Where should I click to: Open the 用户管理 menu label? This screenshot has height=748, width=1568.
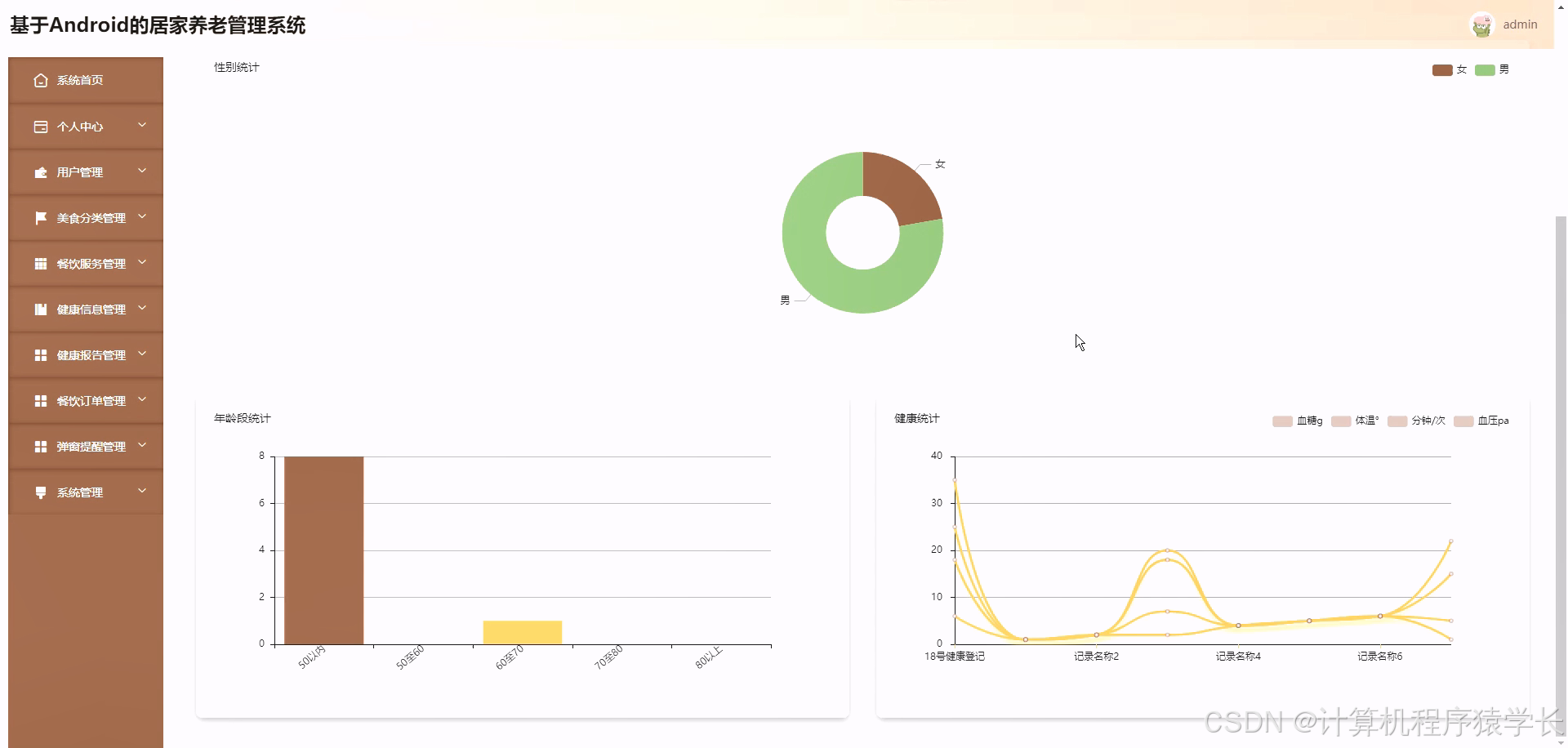click(x=80, y=172)
